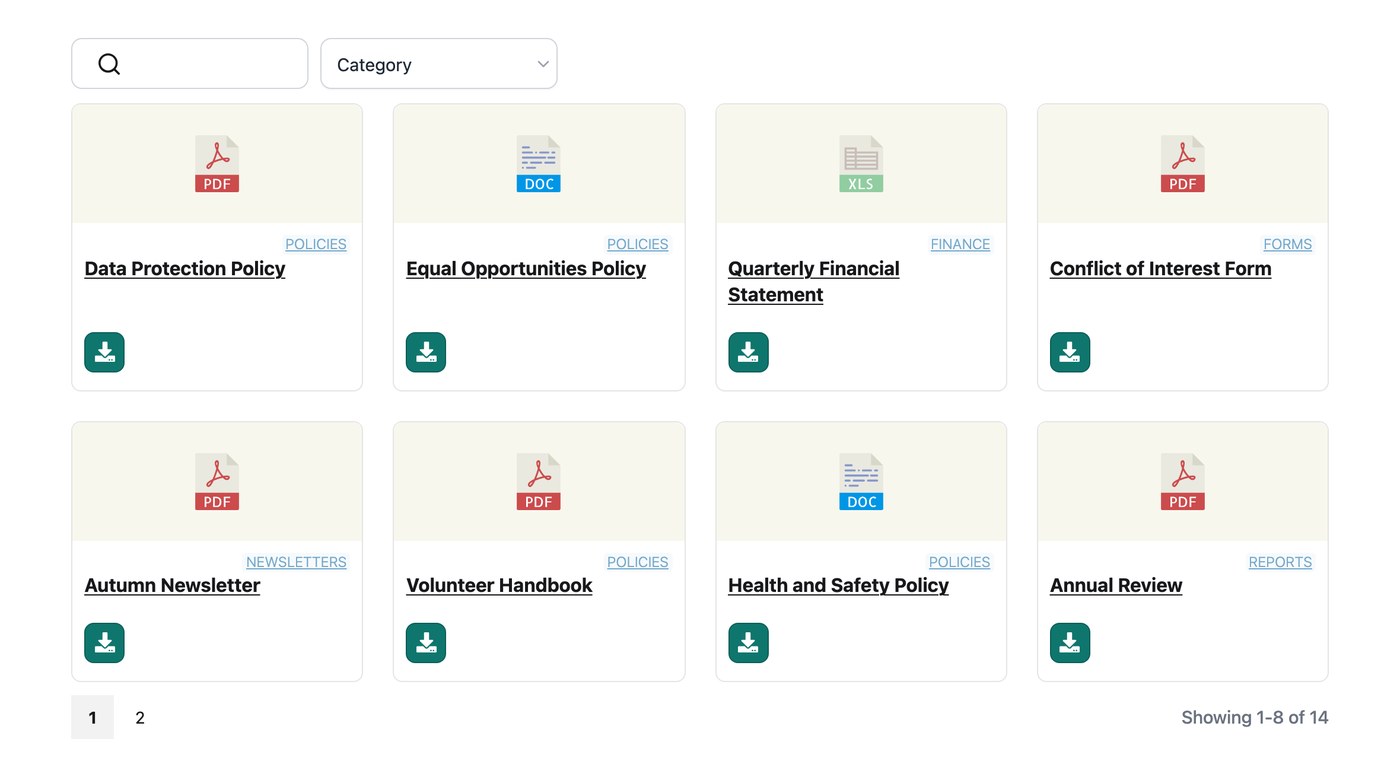Click the PDF icon on Volunteer Handbook card

pos(539,482)
